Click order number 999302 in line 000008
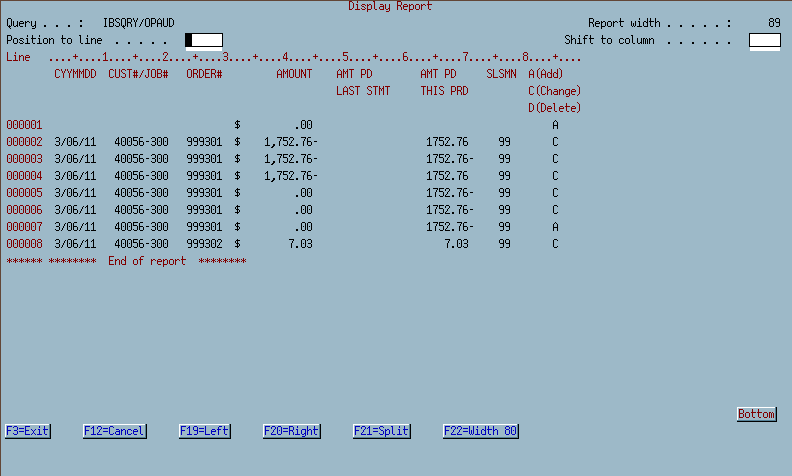Image resolution: width=792 pixels, height=476 pixels. click(204, 244)
